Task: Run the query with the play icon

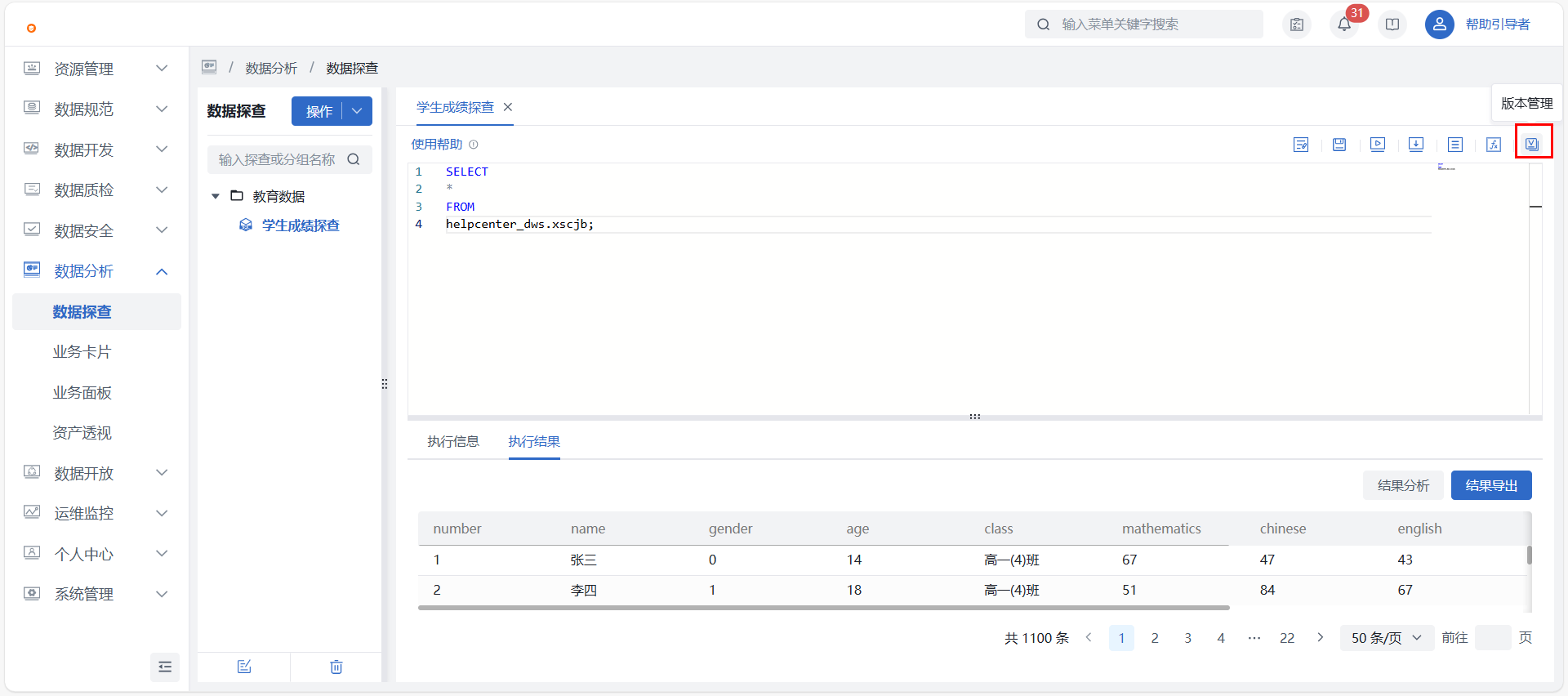Action: (x=1378, y=145)
